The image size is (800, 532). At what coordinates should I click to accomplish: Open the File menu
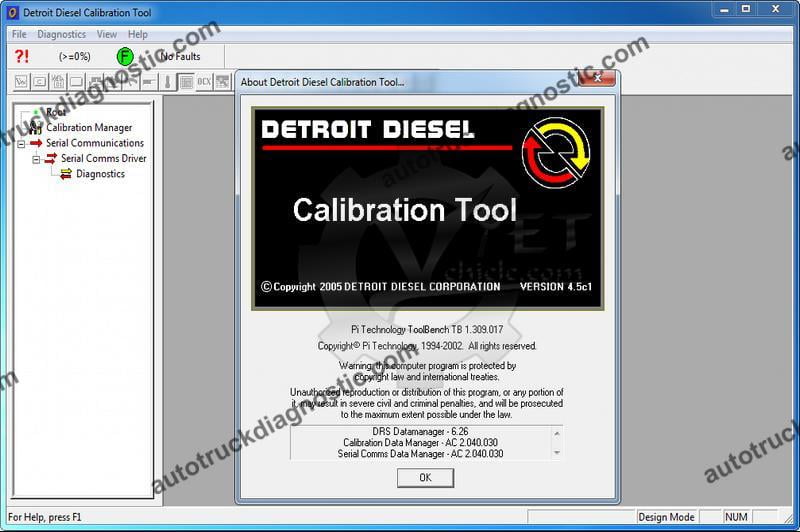tap(19, 34)
